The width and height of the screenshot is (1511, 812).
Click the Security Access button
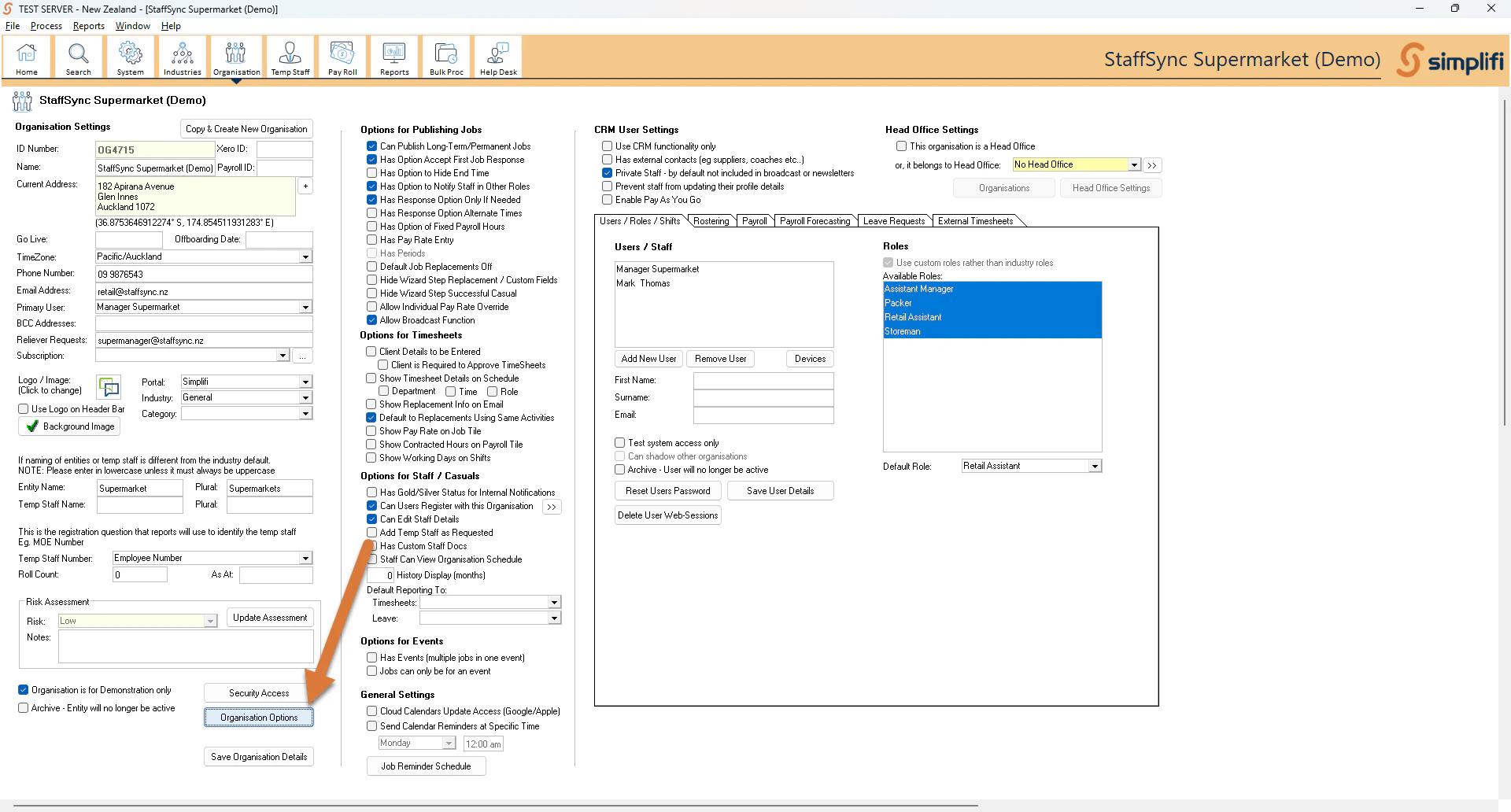pyautogui.click(x=259, y=693)
